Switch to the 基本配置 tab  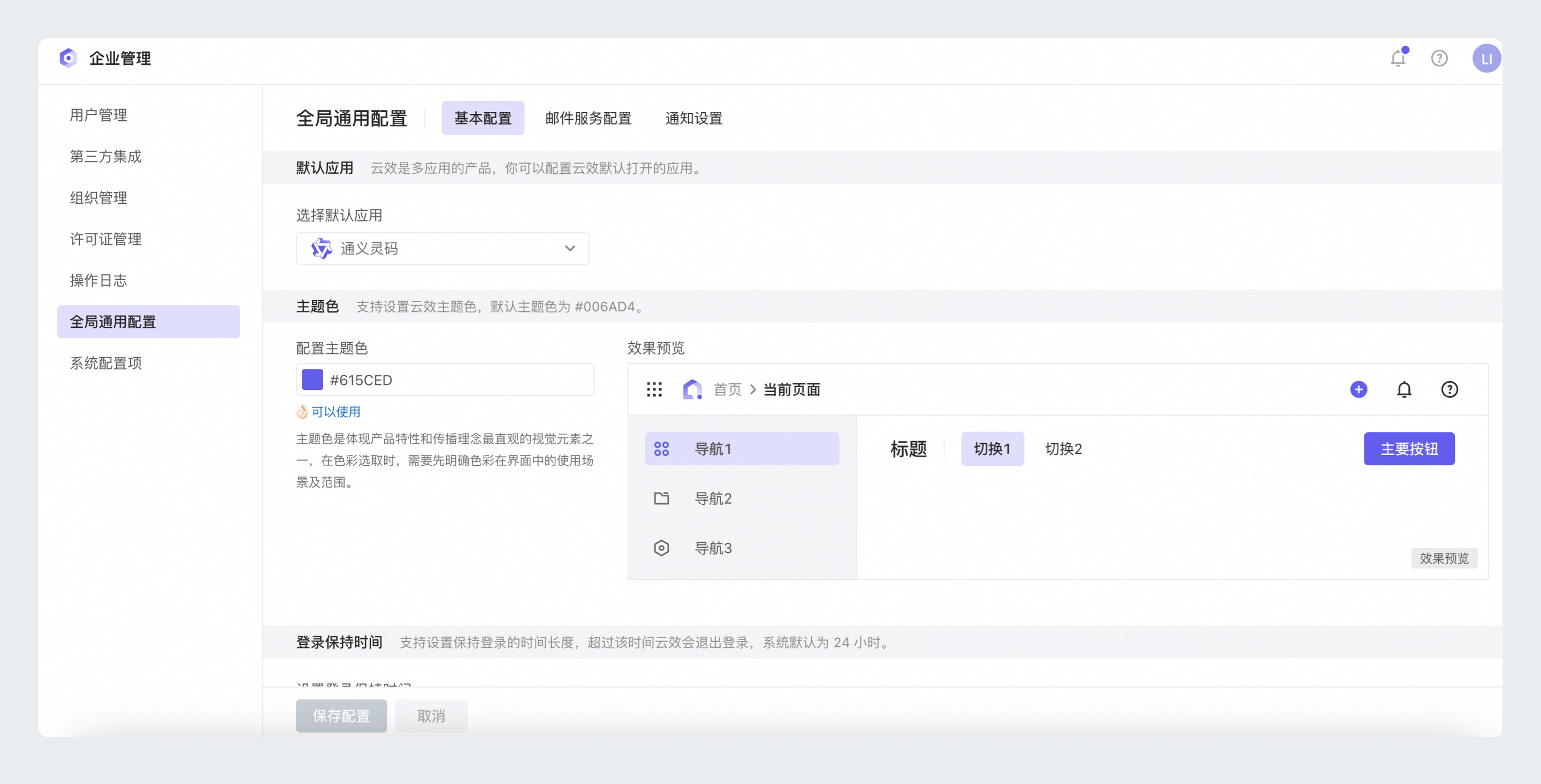tap(483, 118)
